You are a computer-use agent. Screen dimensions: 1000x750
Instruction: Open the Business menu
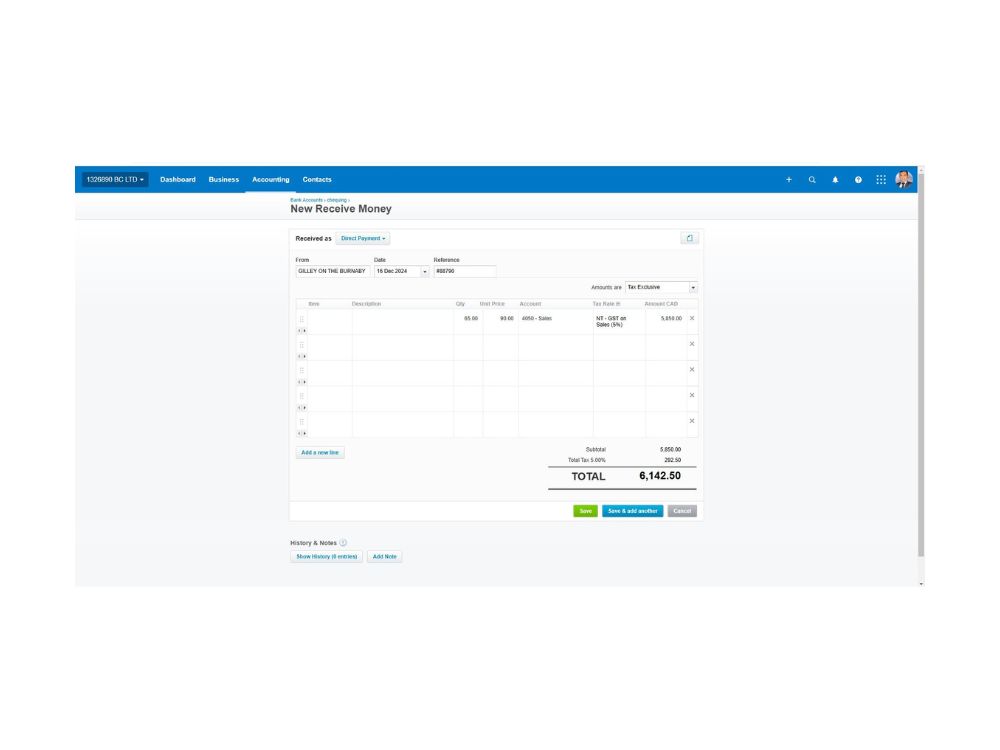224,180
